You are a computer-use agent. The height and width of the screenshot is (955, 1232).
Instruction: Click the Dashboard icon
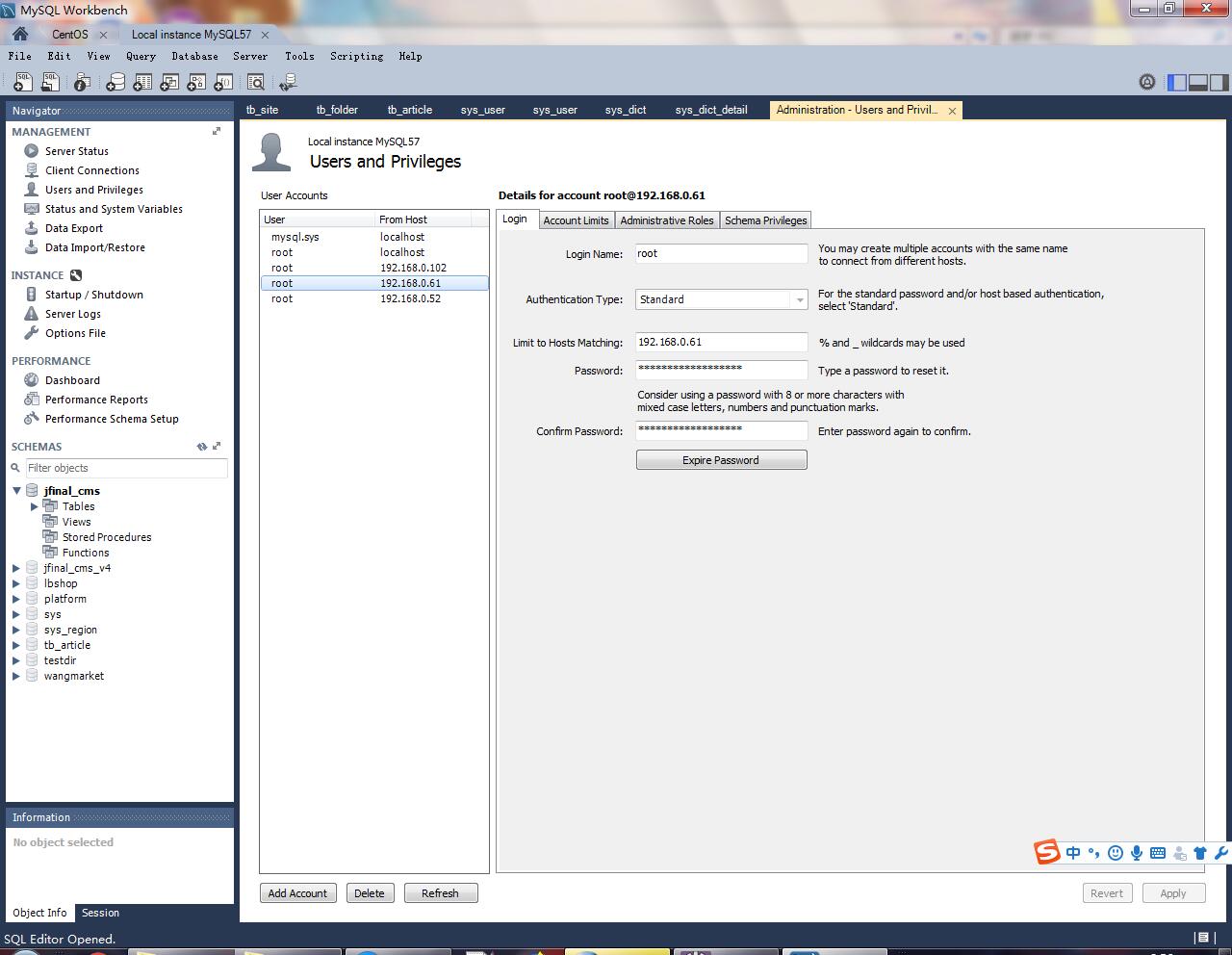click(x=32, y=380)
